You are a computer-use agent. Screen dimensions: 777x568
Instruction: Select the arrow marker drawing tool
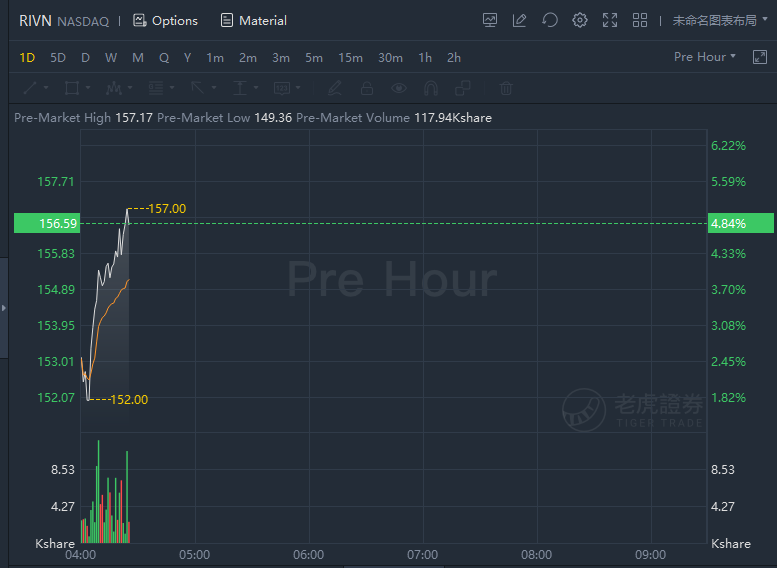(x=198, y=88)
